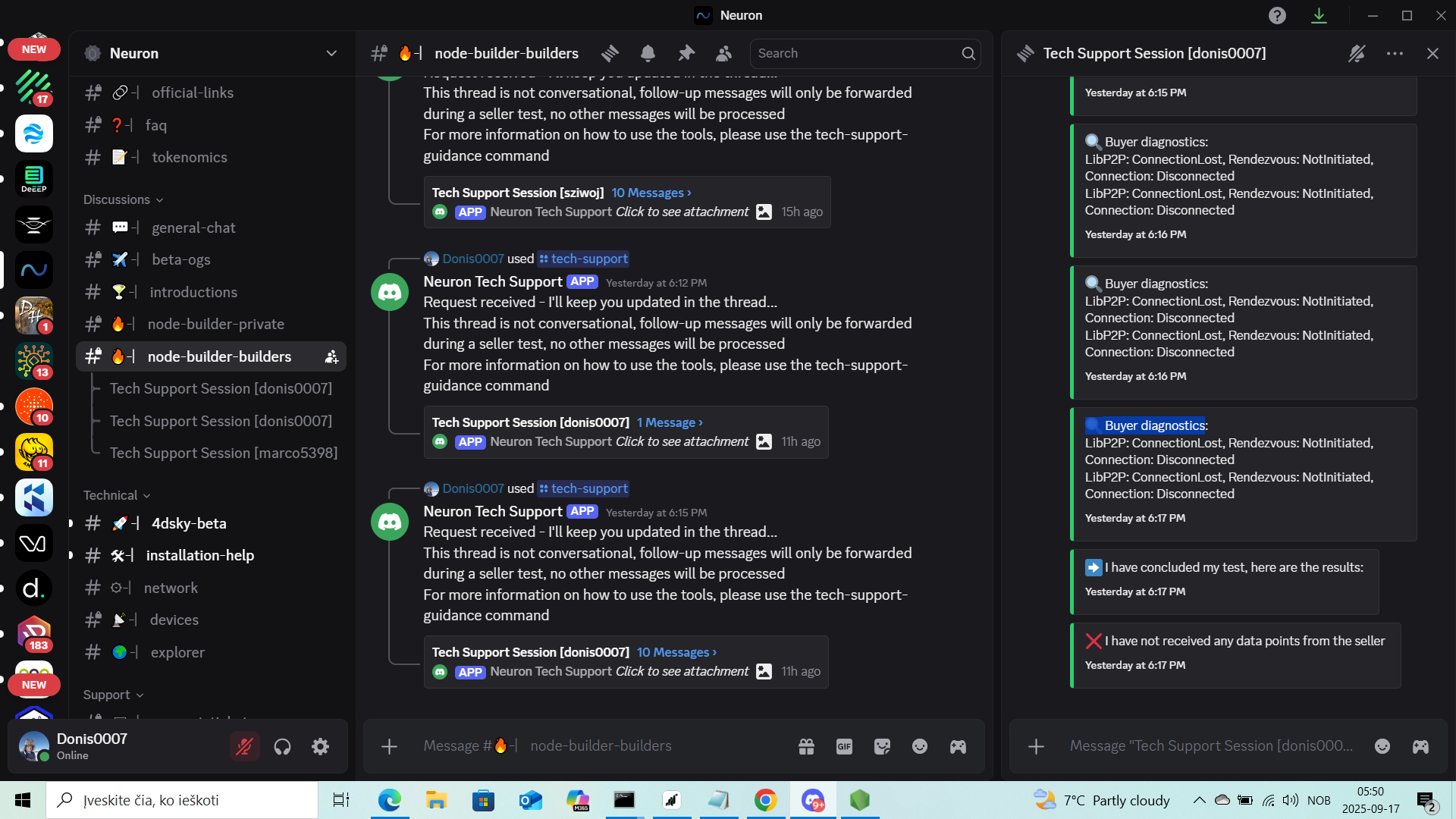Collapse the Support category
1456x819 pixels.
[113, 695]
